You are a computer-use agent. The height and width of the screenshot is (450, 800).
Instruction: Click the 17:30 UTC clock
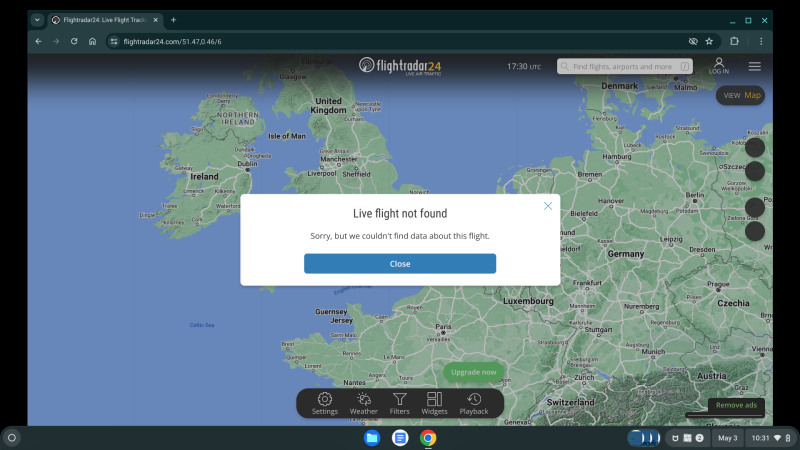[x=523, y=66]
